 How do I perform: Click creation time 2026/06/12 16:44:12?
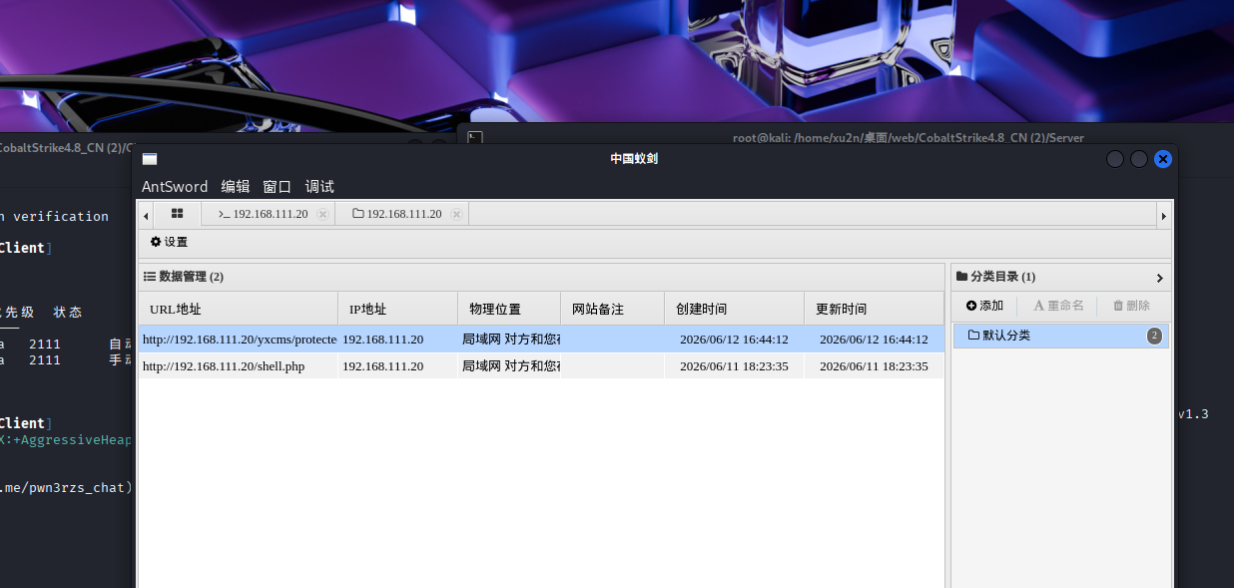(x=734, y=339)
